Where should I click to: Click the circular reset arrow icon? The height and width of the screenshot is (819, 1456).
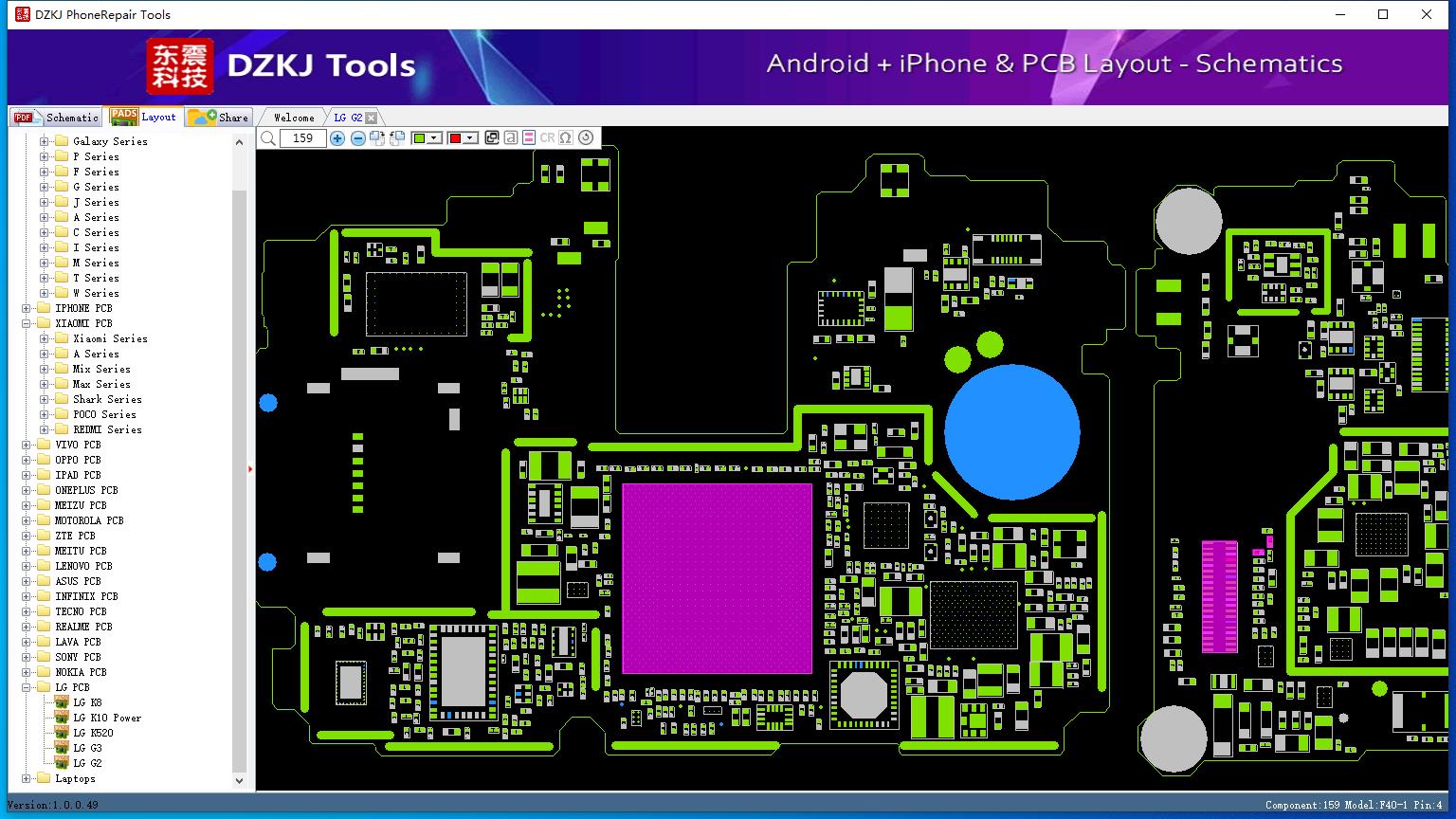pyautogui.click(x=586, y=138)
